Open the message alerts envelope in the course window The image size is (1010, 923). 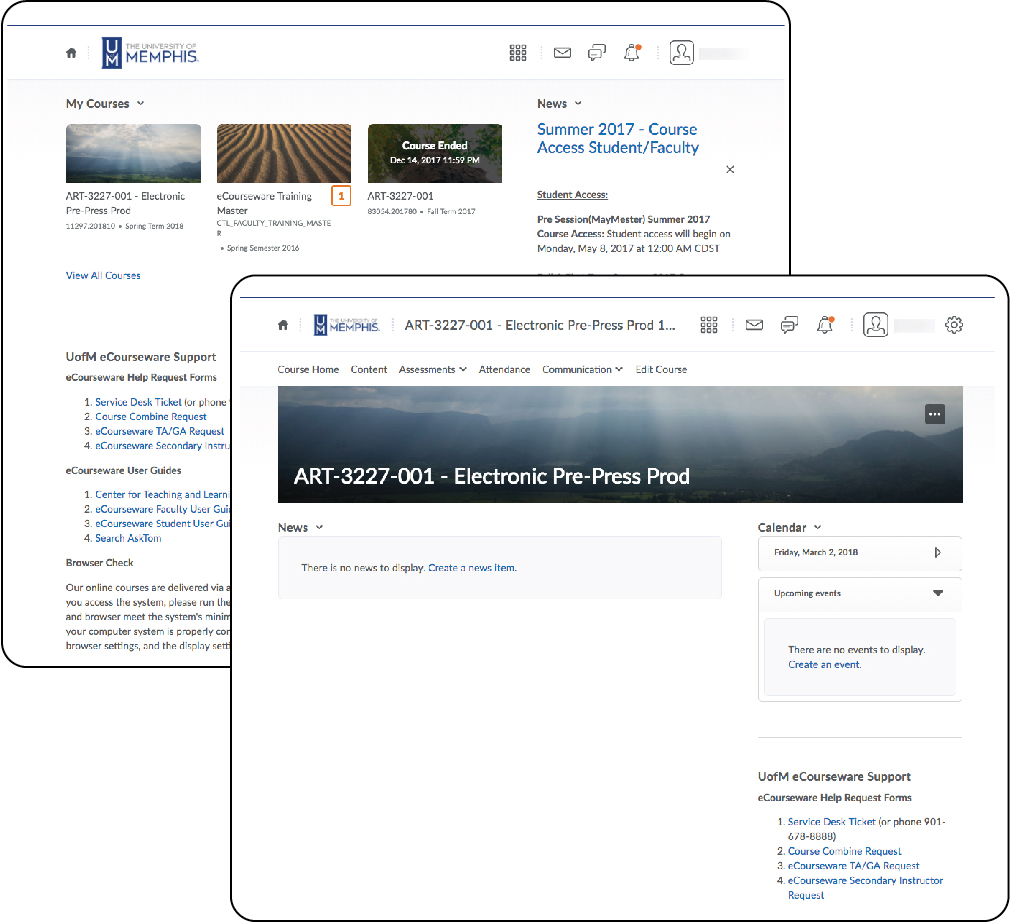pos(754,325)
